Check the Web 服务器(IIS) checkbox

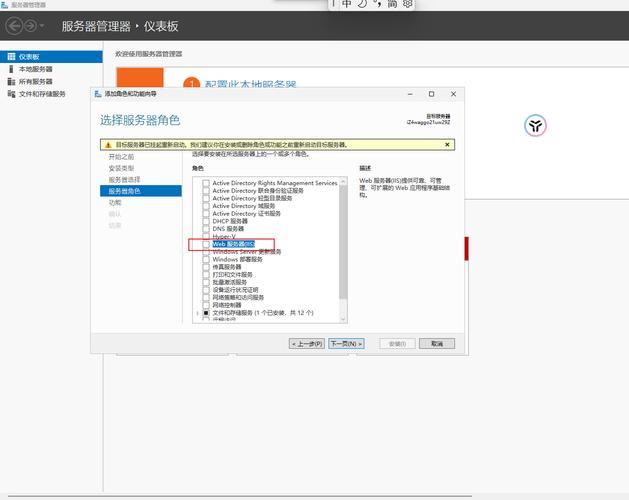[x=206, y=244]
